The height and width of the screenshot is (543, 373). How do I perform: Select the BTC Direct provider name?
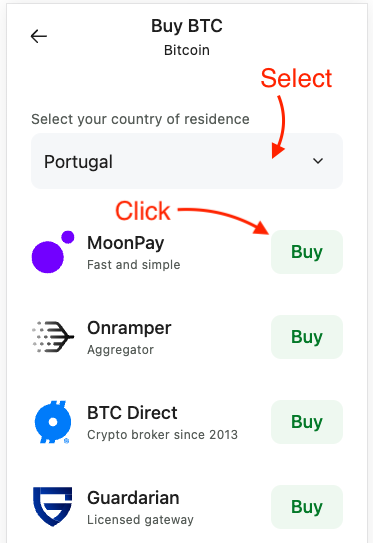[132, 413]
